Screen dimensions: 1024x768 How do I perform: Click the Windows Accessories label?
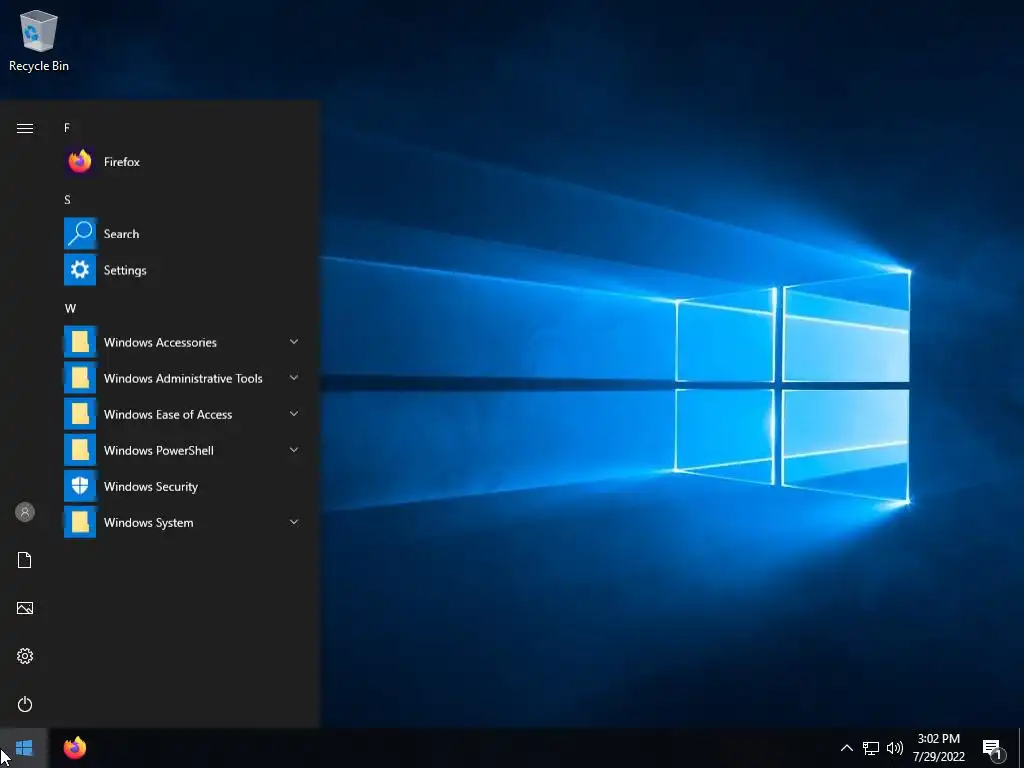pos(160,343)
